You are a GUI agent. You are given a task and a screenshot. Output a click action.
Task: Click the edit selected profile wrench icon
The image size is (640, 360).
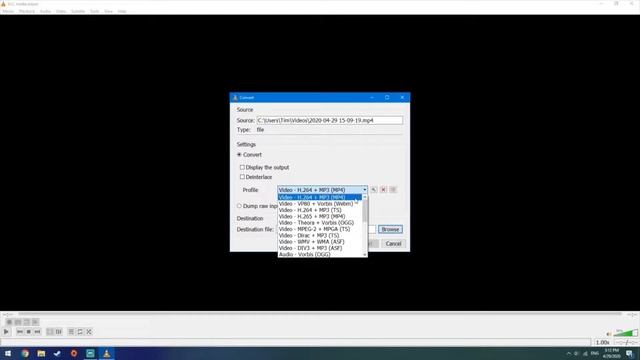(373, 190)
